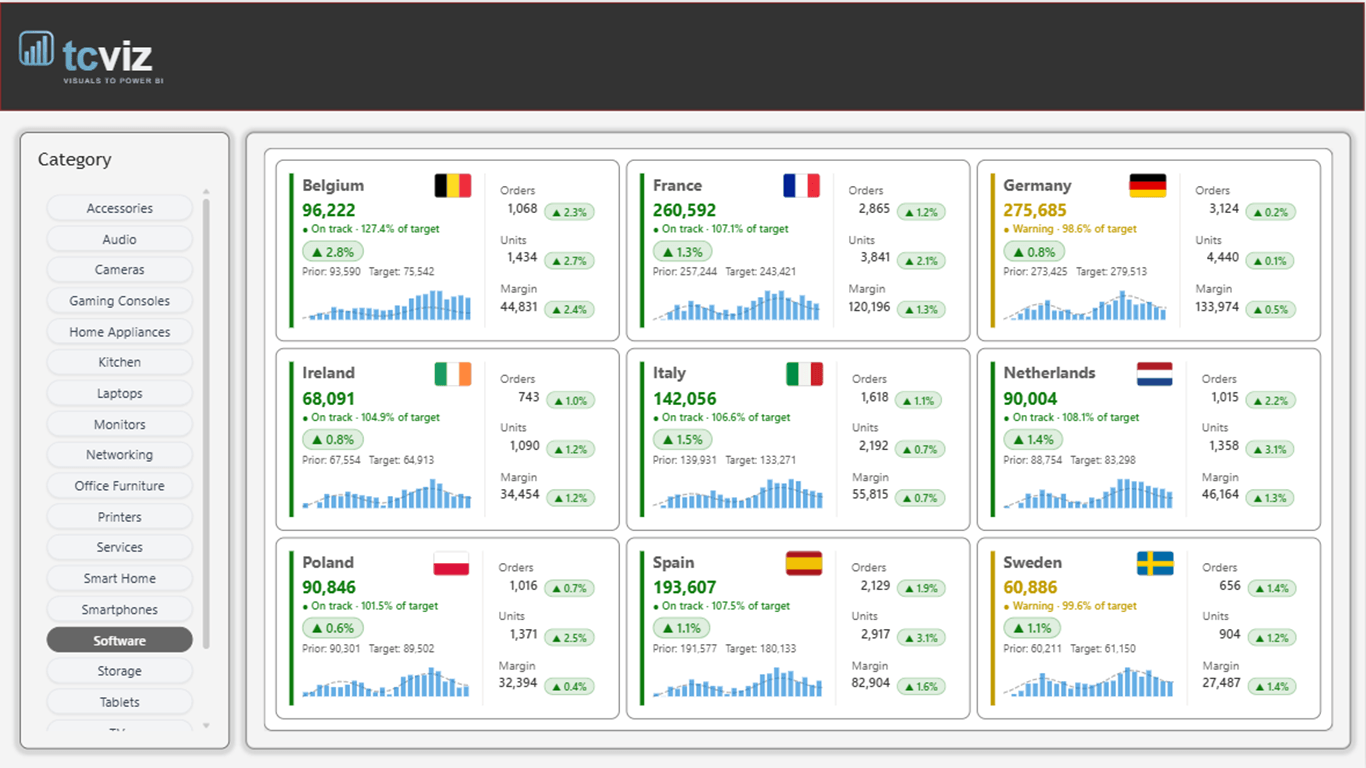Click Poland's margin value 32,394
1366x768 pixels.
(x=519, y=683)
